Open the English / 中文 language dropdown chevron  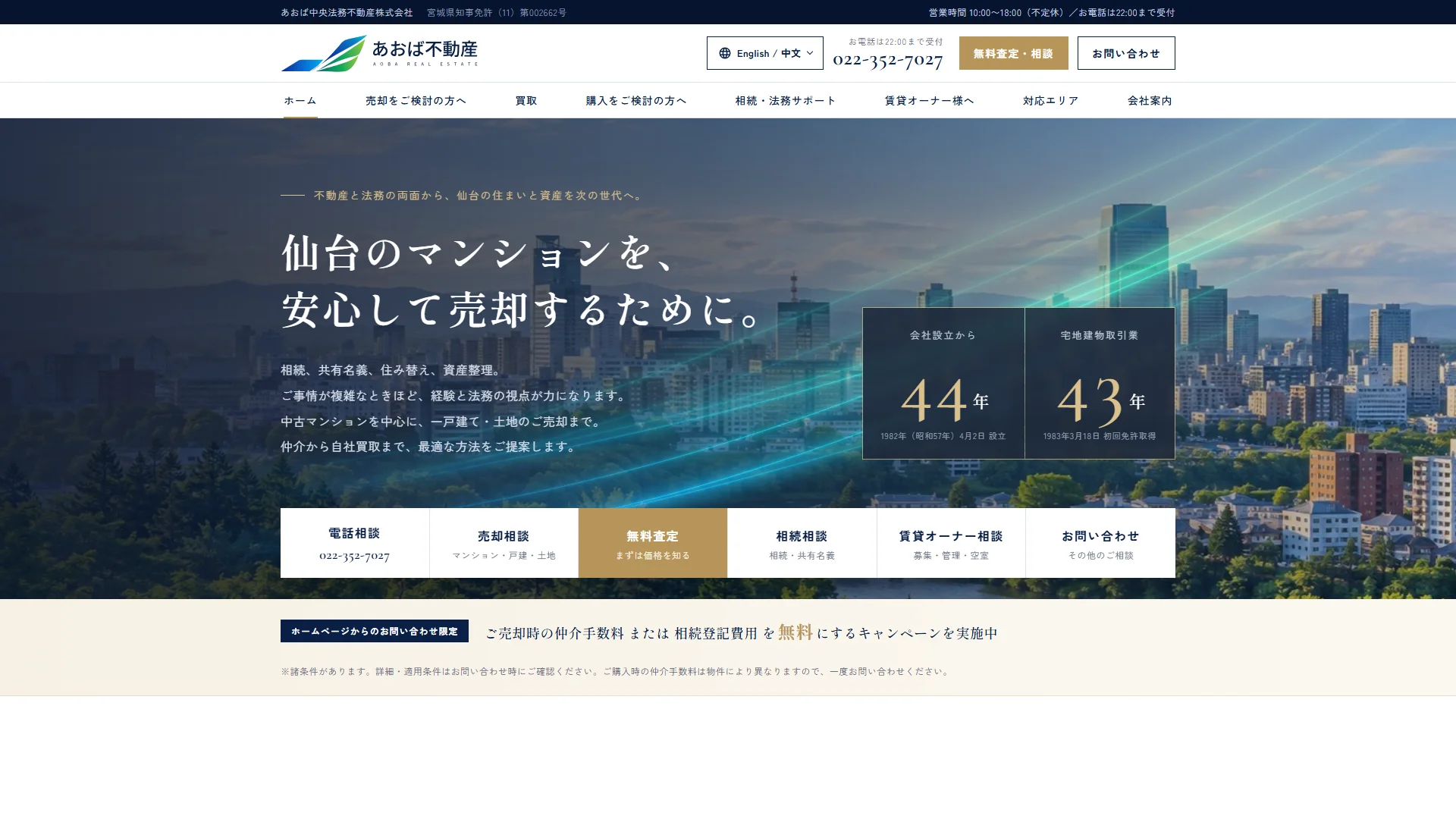(x=810, y=53)
